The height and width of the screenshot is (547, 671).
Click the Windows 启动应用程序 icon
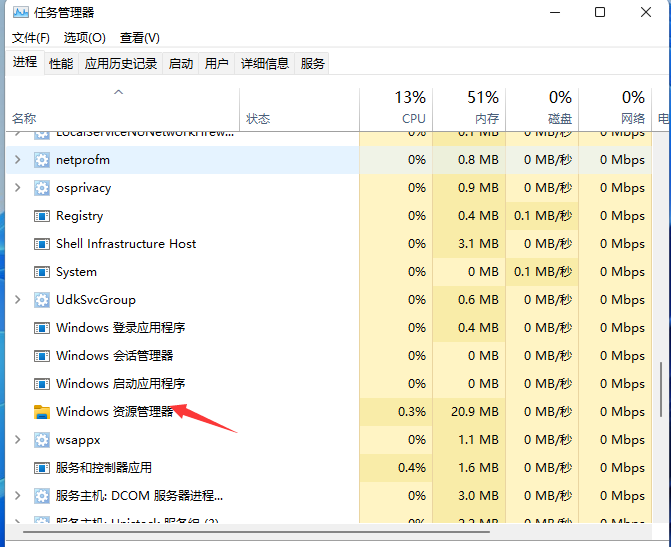[42, 384]
